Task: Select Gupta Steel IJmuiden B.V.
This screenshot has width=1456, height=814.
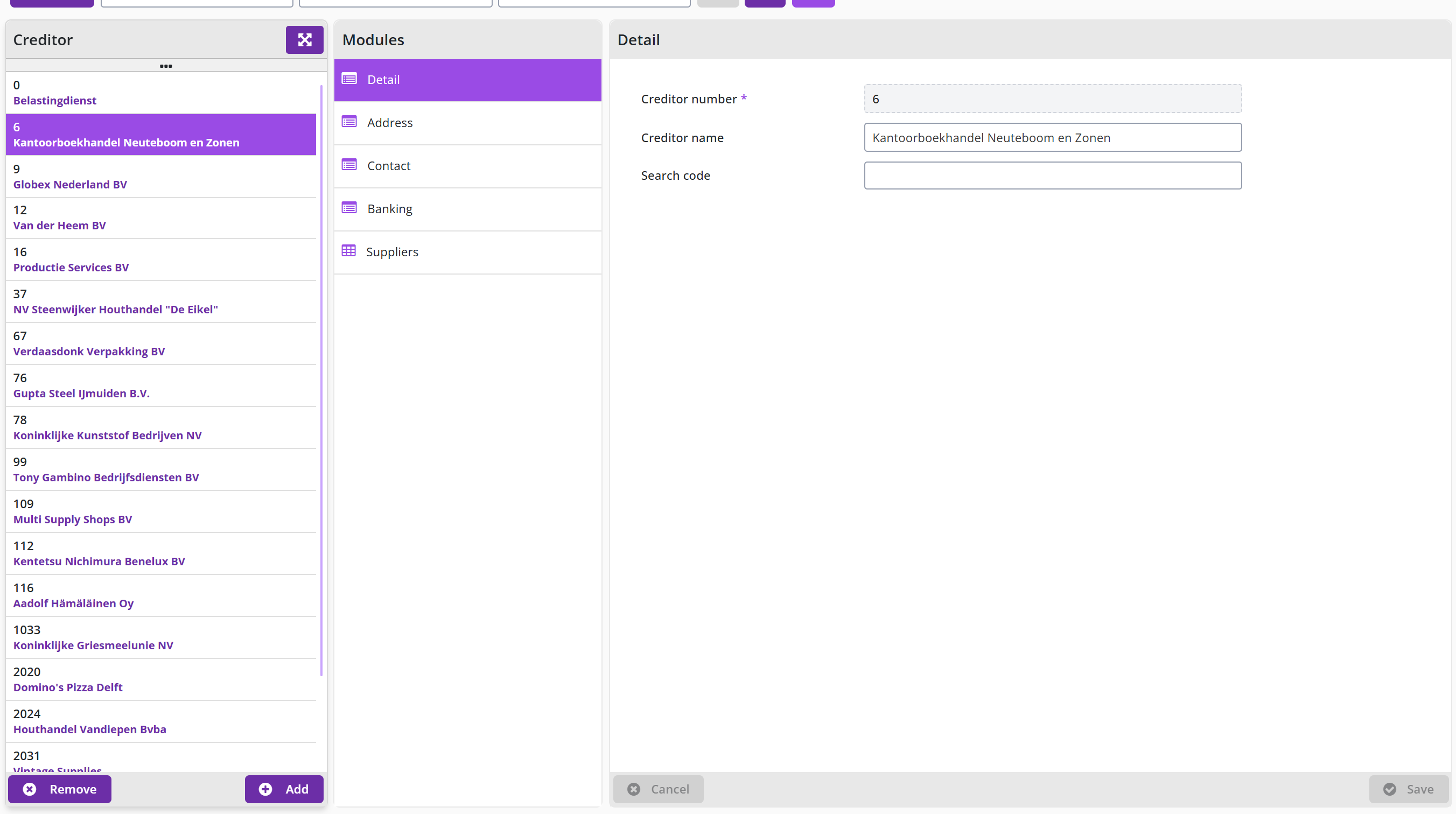Action: [x=161, y=385]
